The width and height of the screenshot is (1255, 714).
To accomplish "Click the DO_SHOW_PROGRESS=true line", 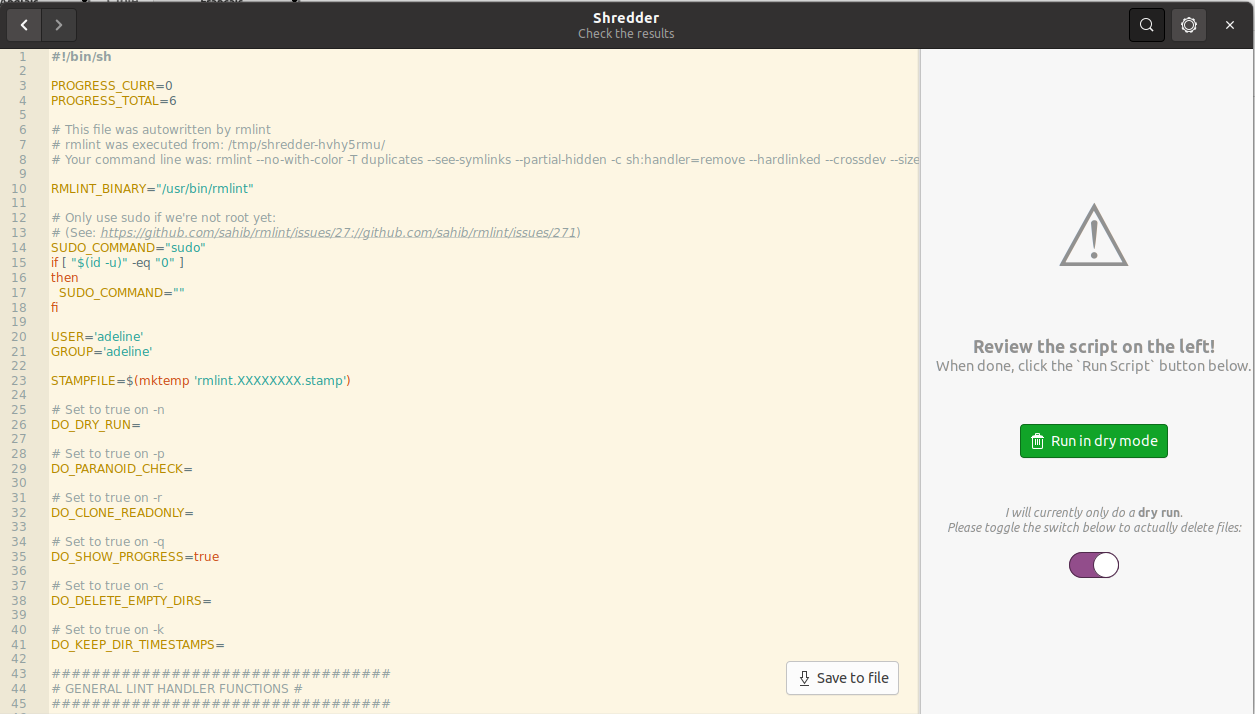I will (134, 557).
